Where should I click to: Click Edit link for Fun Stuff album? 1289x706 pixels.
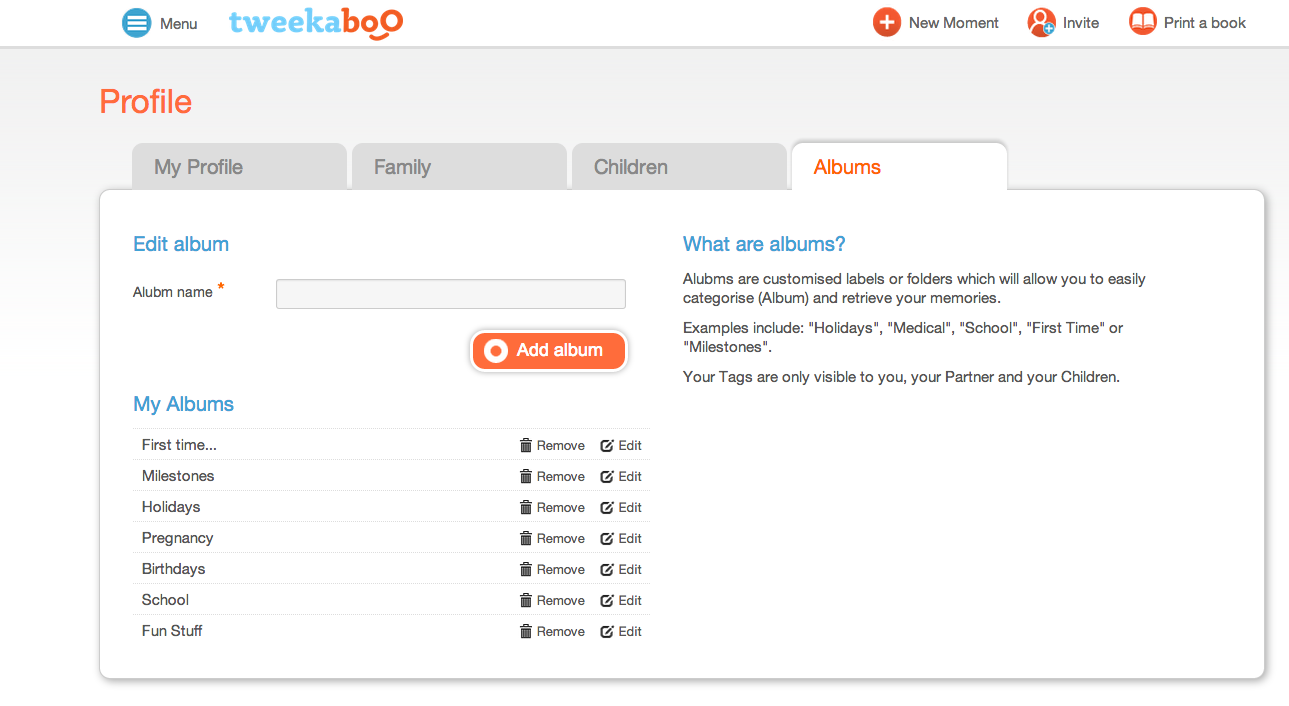(630, 631)
